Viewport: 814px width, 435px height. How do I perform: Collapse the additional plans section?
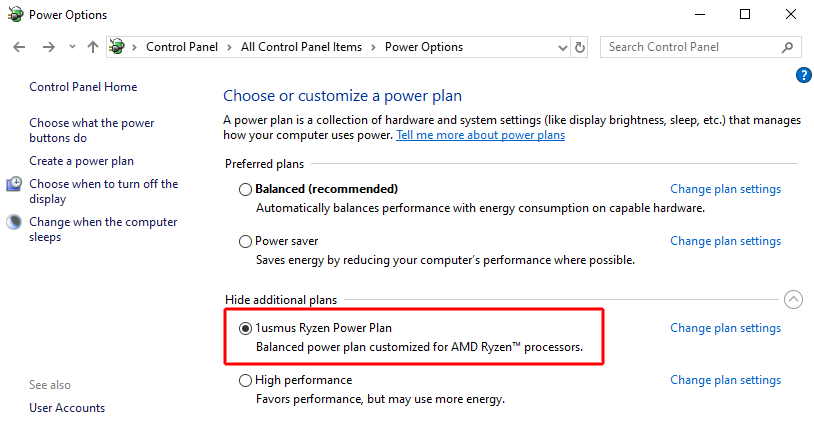tap(793, 299)
